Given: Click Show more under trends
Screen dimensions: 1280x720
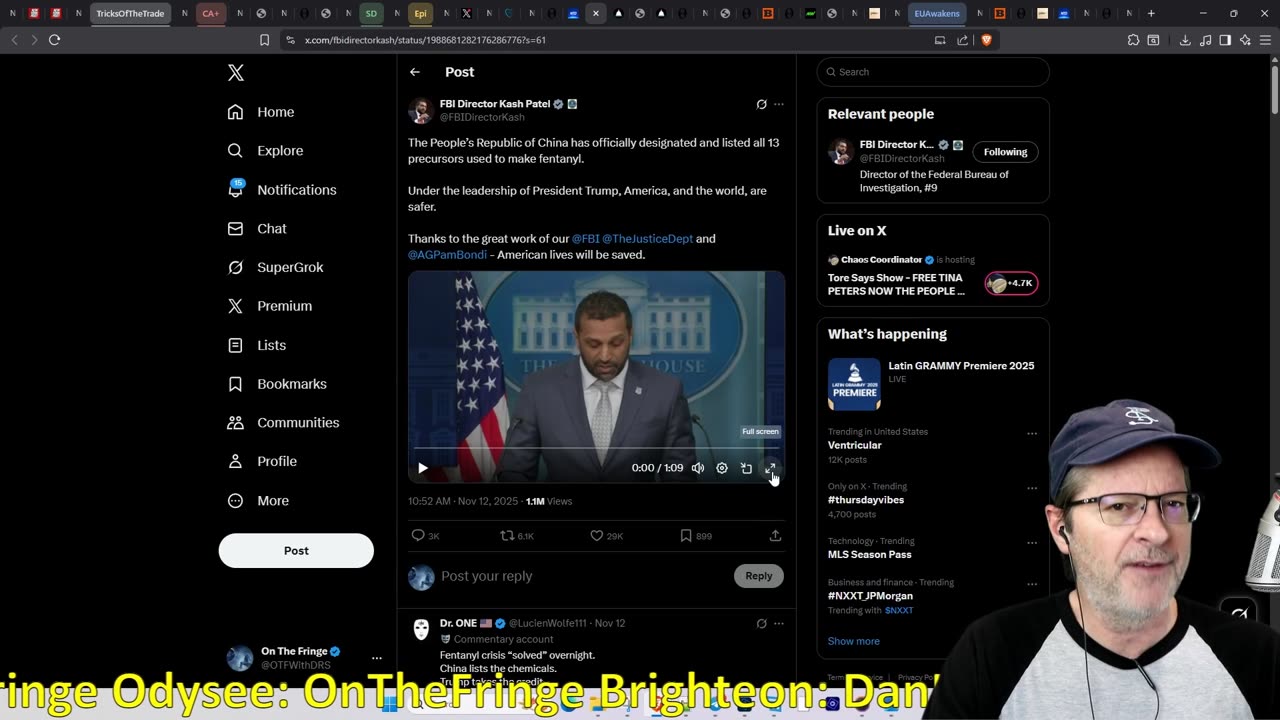Looking at the screenshot, I should (x=854, y=641).
